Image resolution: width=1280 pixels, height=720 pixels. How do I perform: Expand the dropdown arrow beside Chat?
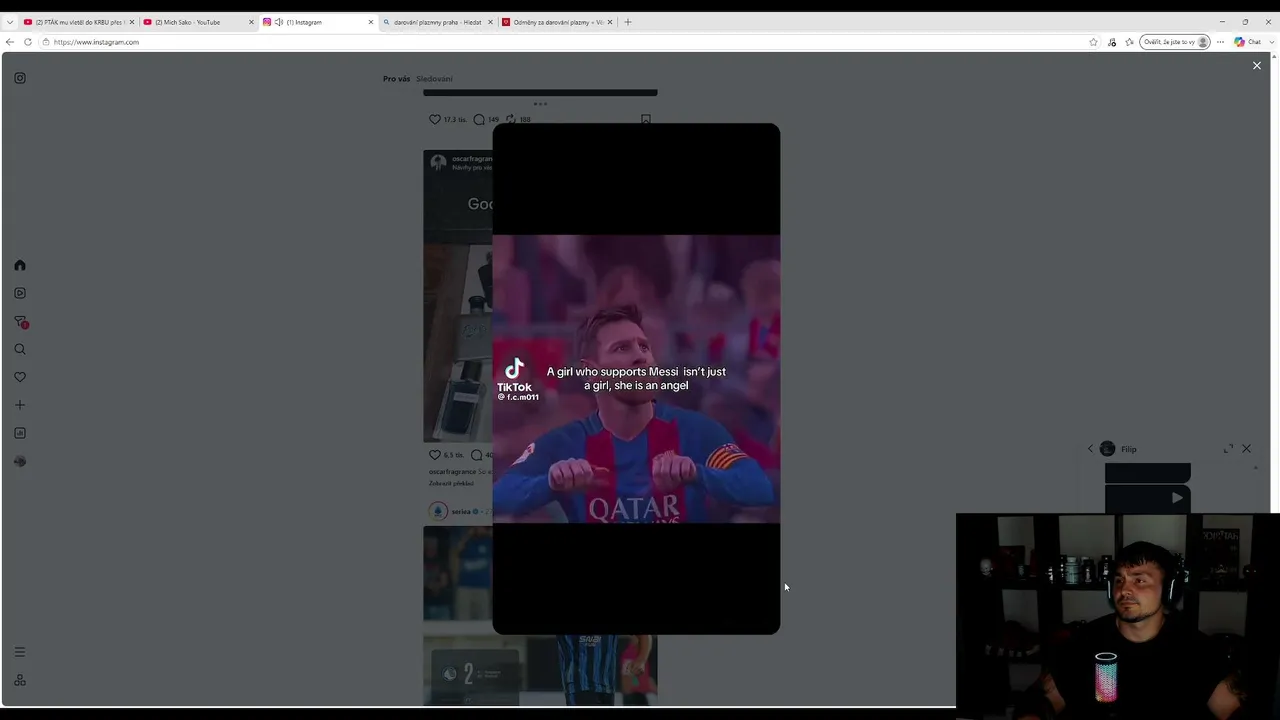[1270, 42]
